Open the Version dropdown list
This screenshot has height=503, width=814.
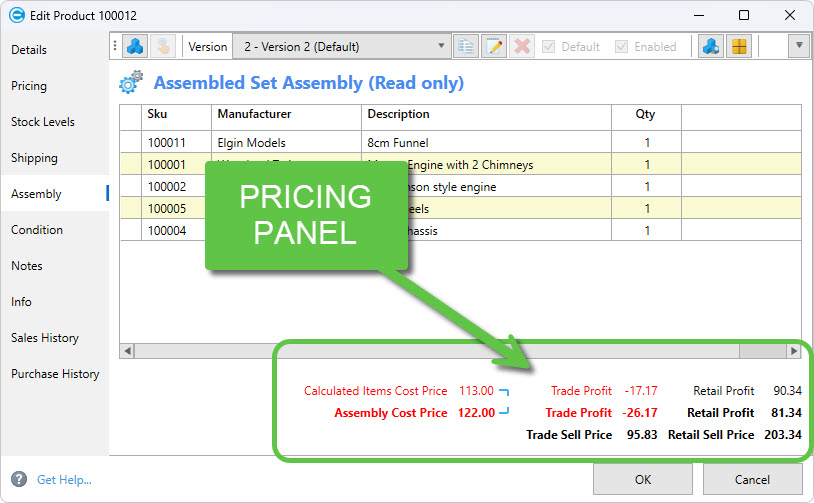442,47
